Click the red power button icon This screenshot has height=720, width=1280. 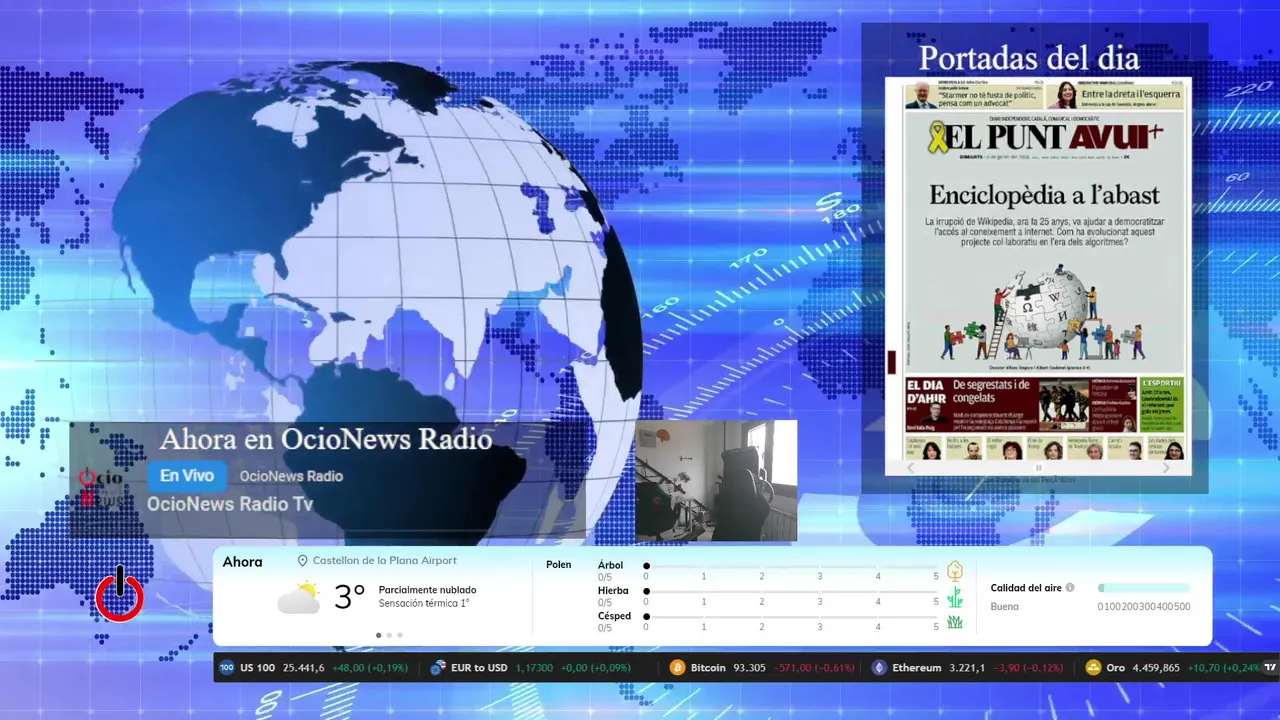click(120, 595)
